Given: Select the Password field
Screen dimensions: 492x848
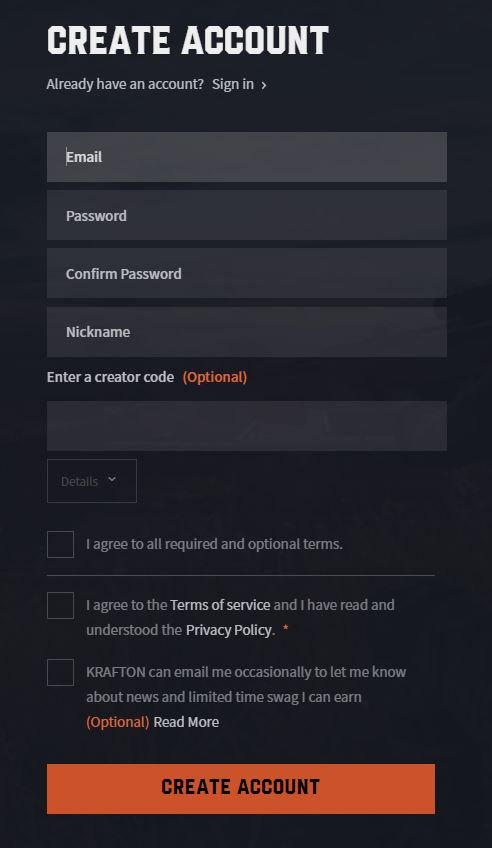Looking at the screenshot, I should tap(247, 215).
